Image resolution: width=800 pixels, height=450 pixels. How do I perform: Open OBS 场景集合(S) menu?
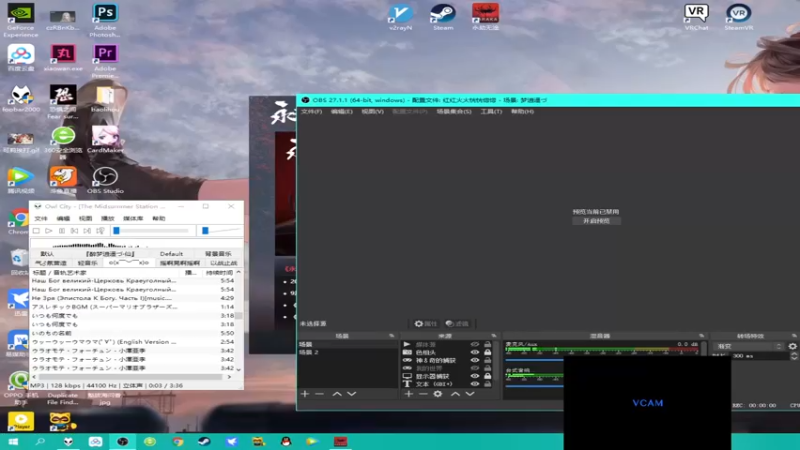click(x=454, y=111)
